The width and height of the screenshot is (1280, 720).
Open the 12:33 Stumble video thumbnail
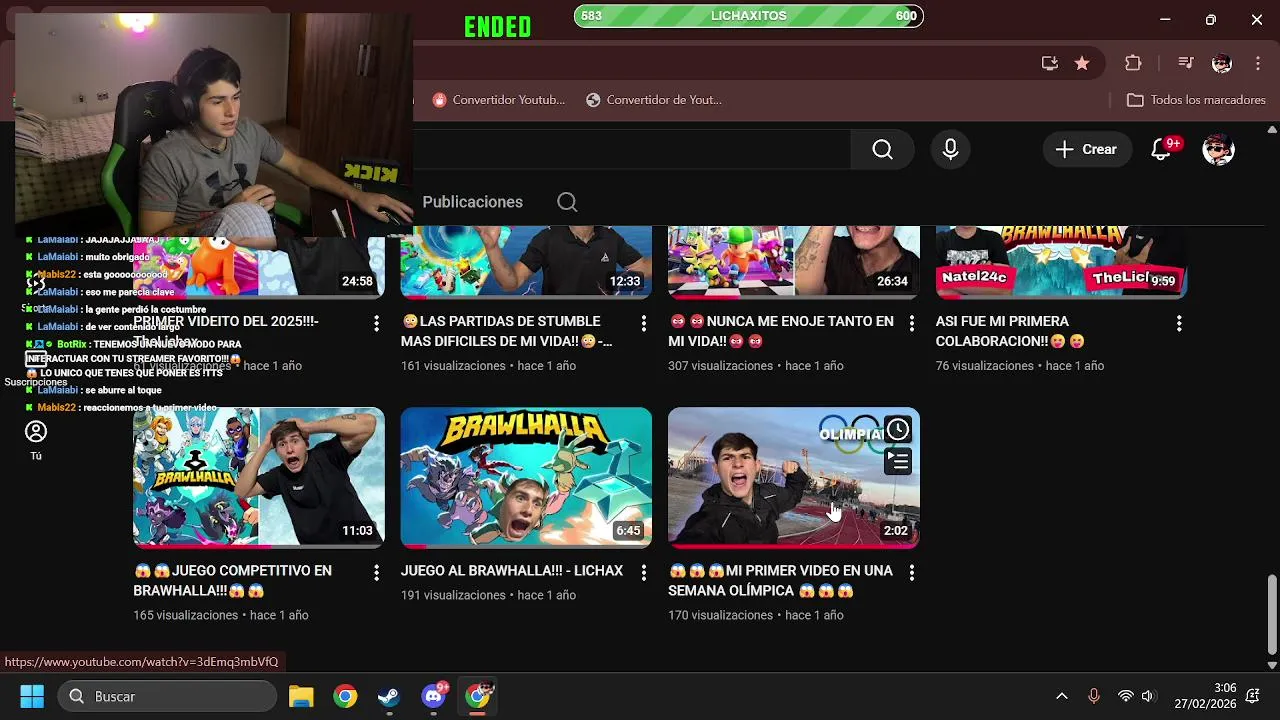point(526,262)
